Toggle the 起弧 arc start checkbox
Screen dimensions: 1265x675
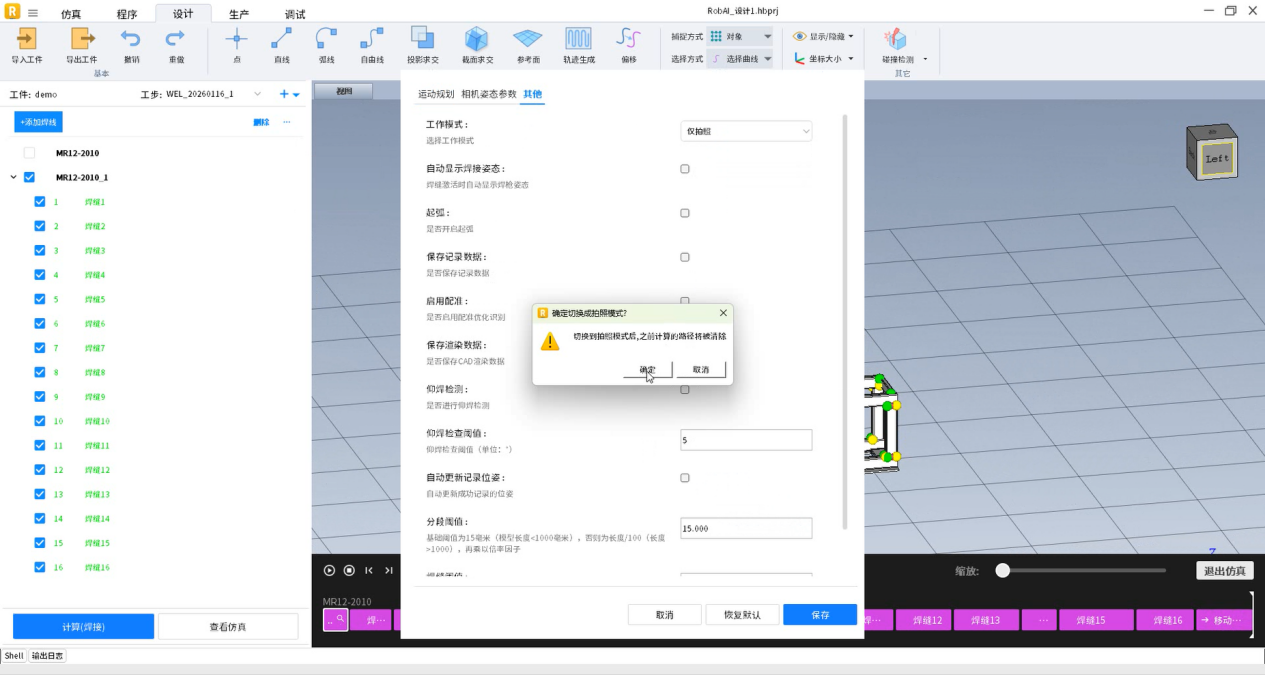point(685,213)
